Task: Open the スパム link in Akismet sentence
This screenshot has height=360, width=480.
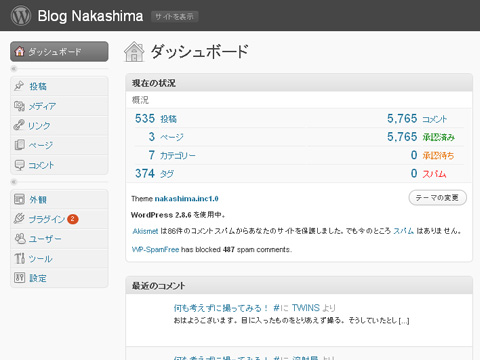Action: 403,231
